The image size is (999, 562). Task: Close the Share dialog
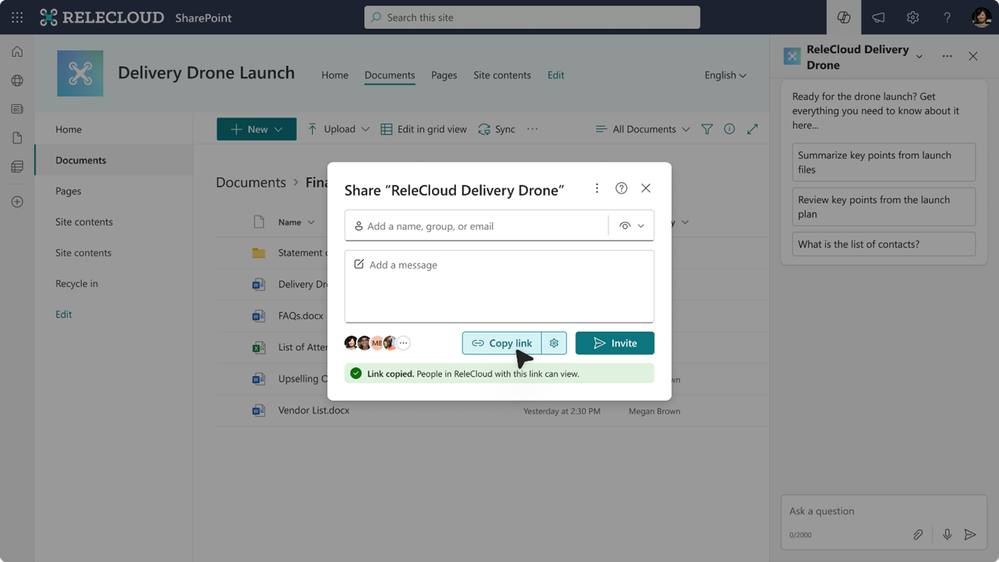tap(645, 188)
